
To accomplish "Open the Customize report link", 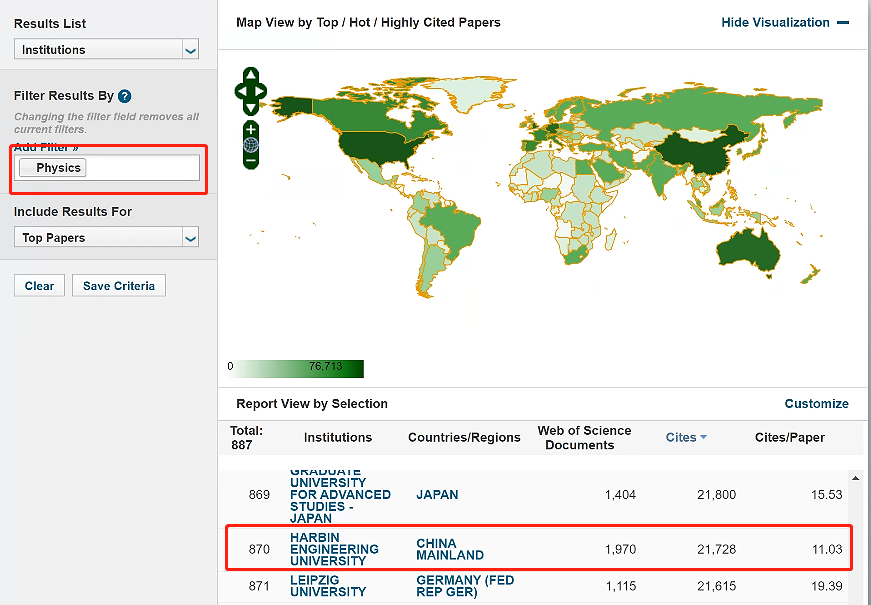I will tap(816, 404).
